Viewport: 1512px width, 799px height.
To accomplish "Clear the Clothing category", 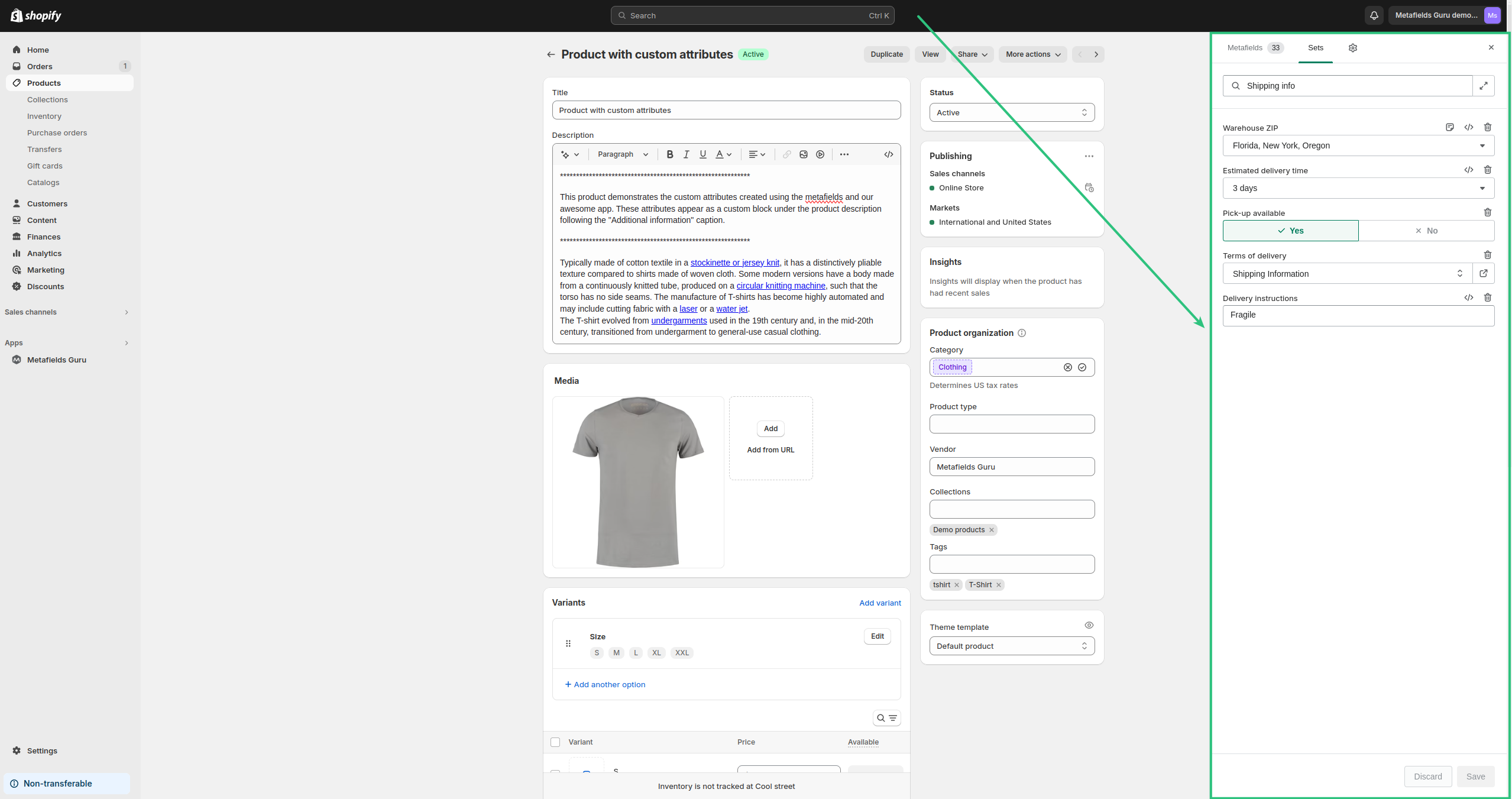I will [x=1067, y=367].
